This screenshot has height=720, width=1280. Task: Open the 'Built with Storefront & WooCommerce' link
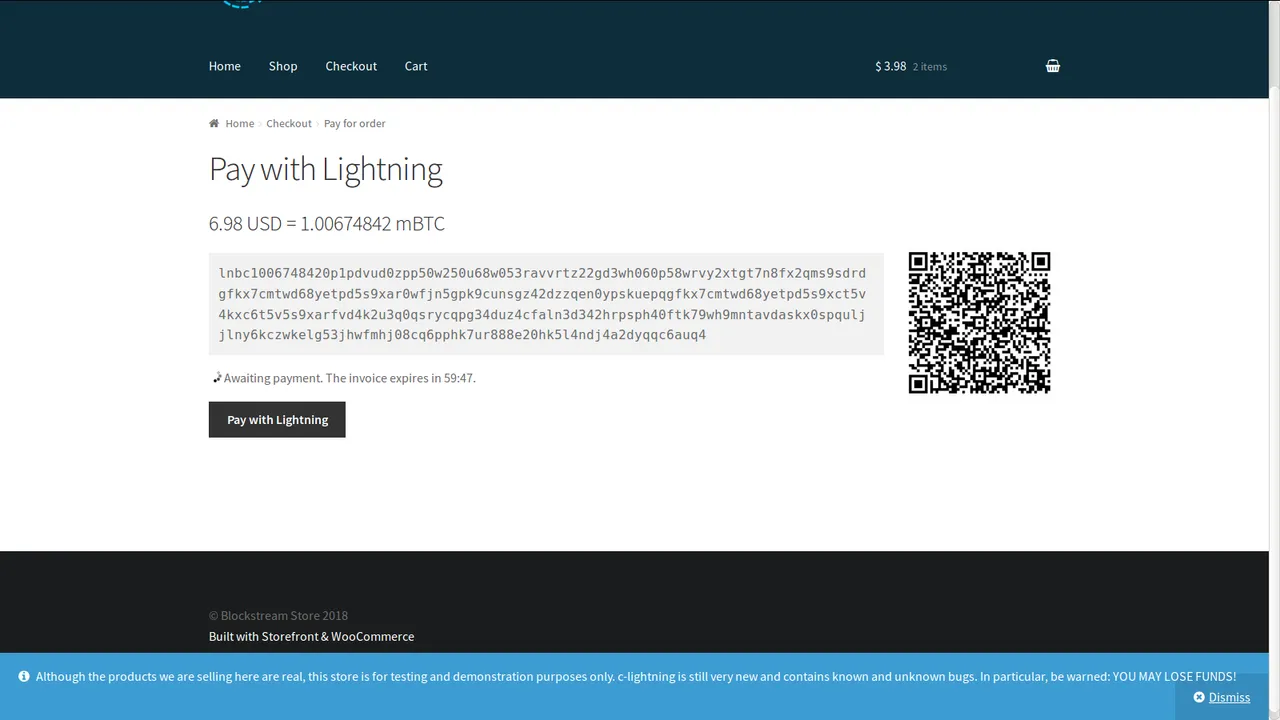pos(311,636)
